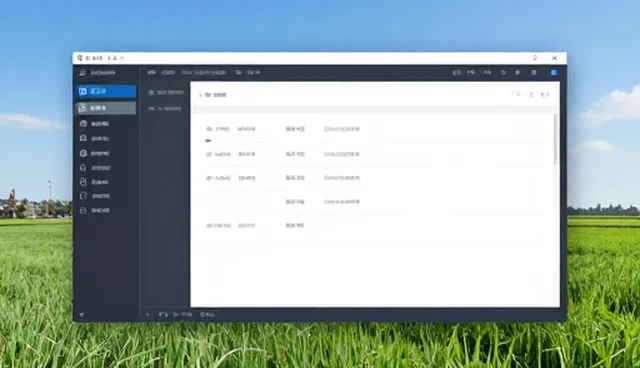Click the bright blue icon in the dark toolbar
Image resolution: width=640 pixels, height=368 pixels.
[x=553, y=73]
